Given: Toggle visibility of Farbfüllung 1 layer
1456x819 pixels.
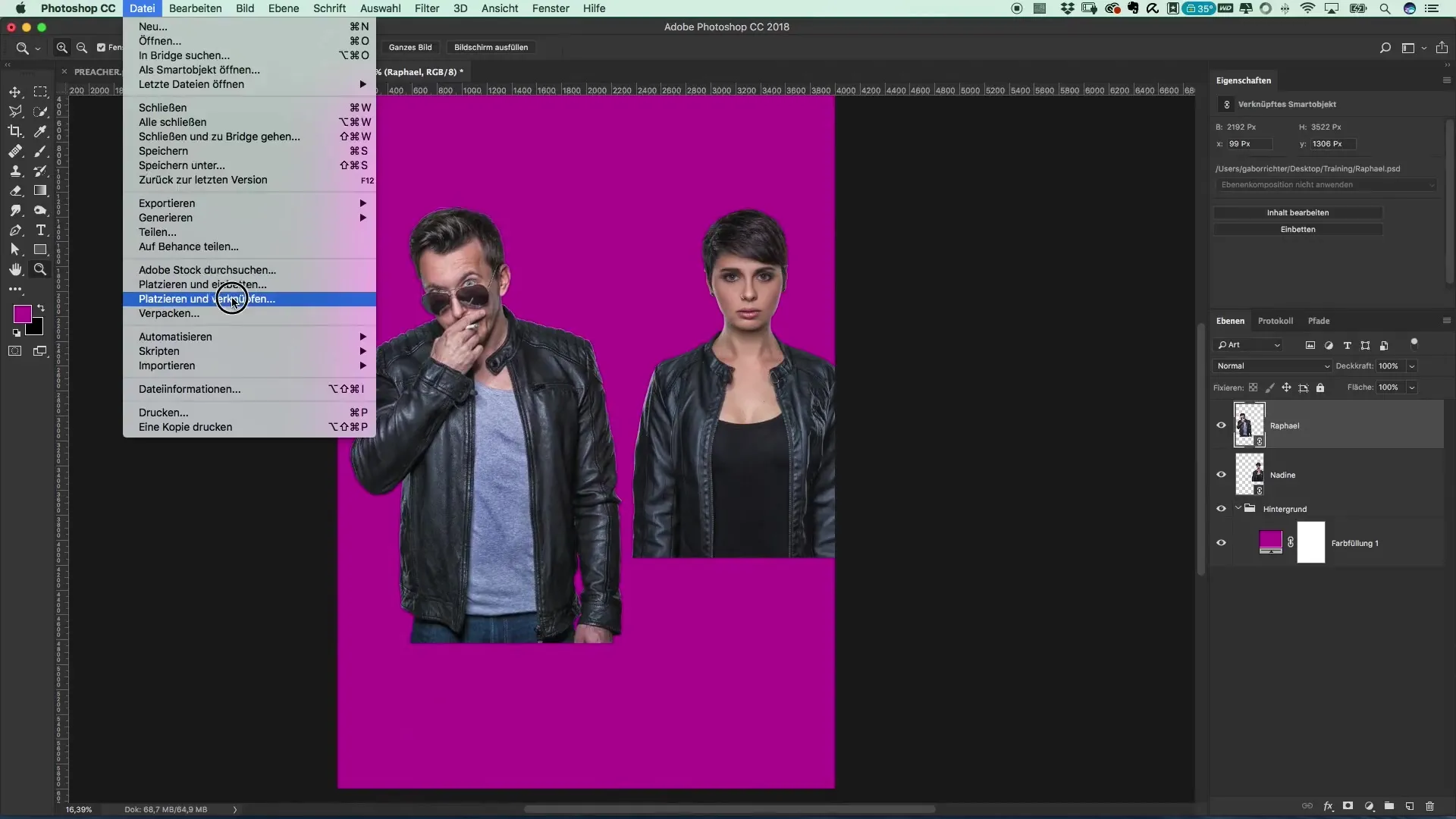Looking at the screenshot, I should click(1221, 543).
